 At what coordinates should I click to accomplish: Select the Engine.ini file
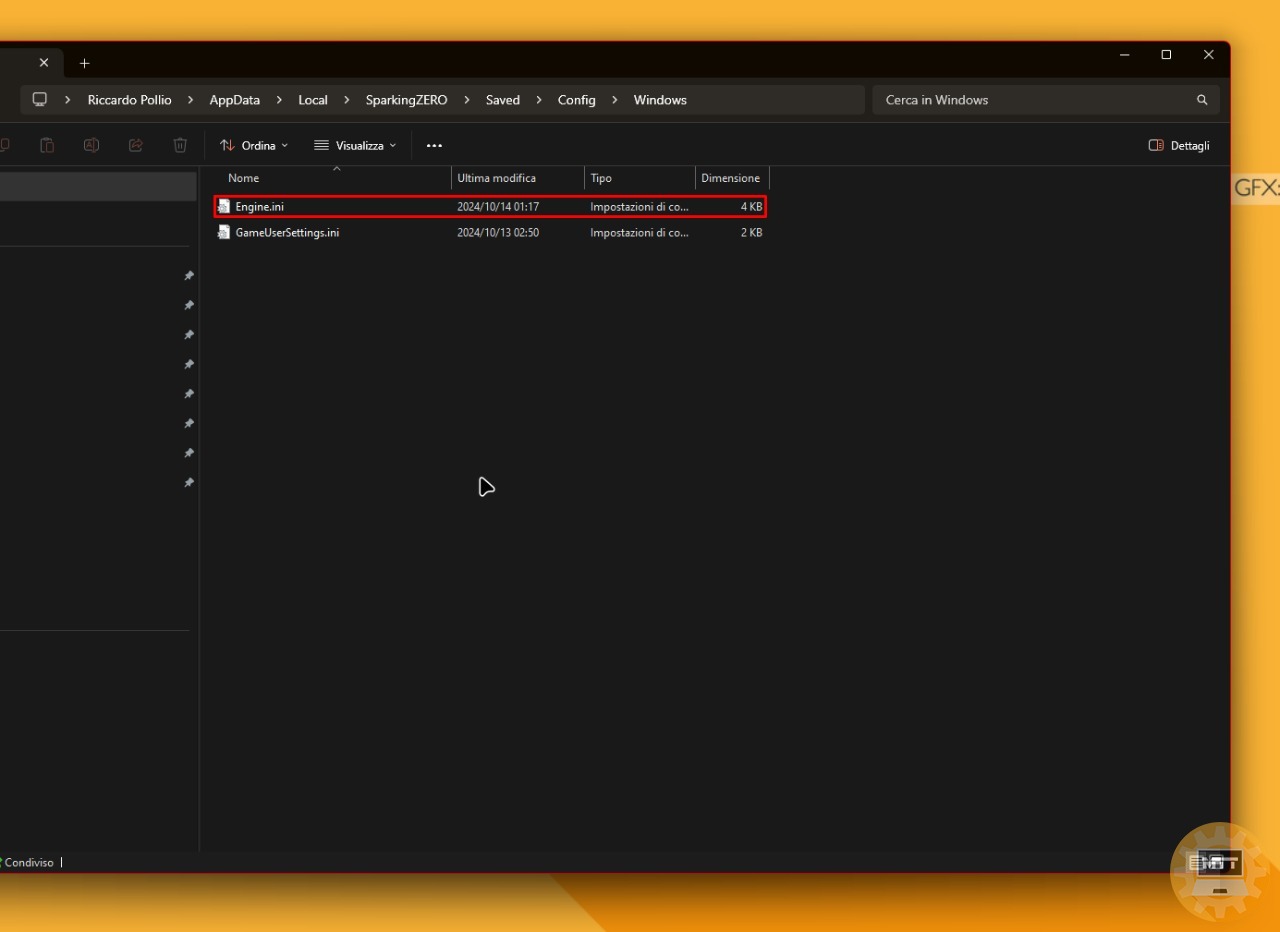click(490, 207)
